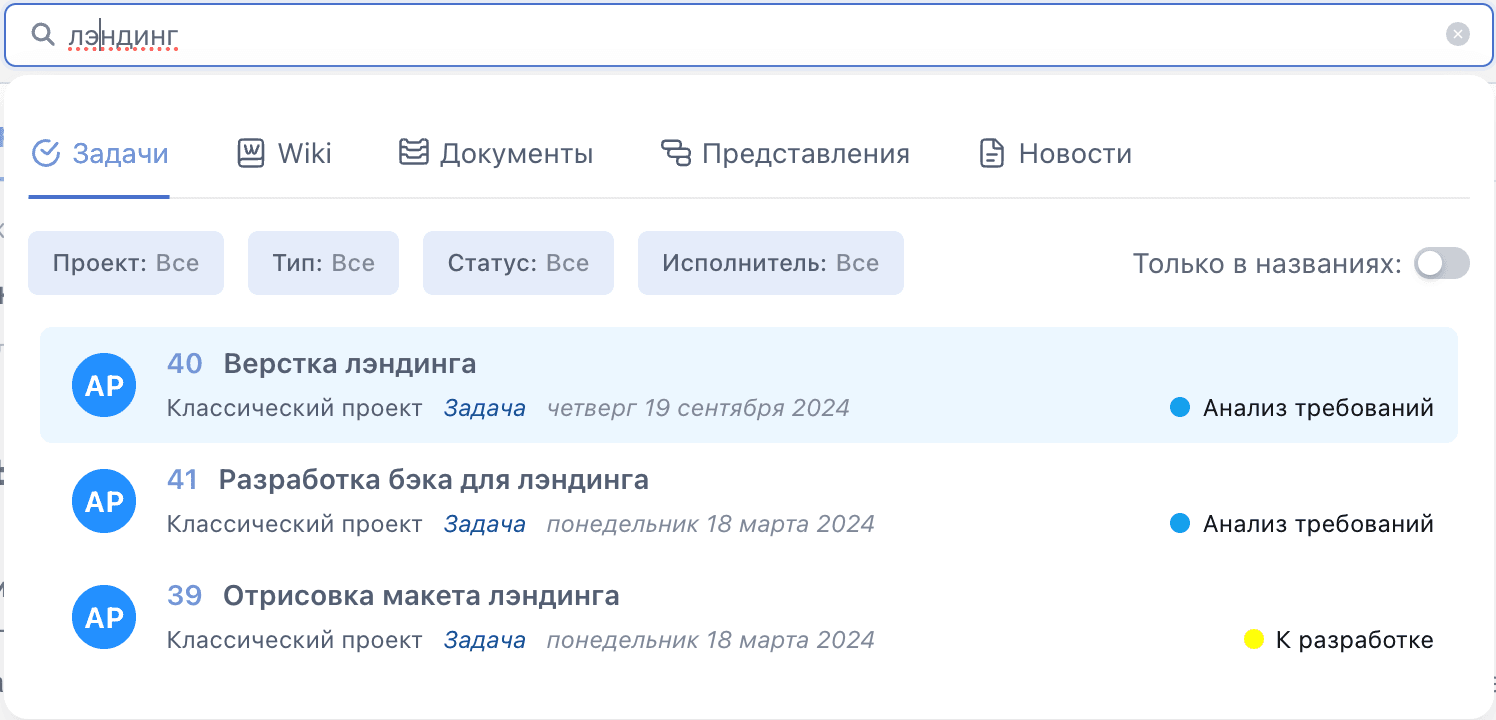Click the Wiki tab icon
The image size is (1496, 720).
250,153
